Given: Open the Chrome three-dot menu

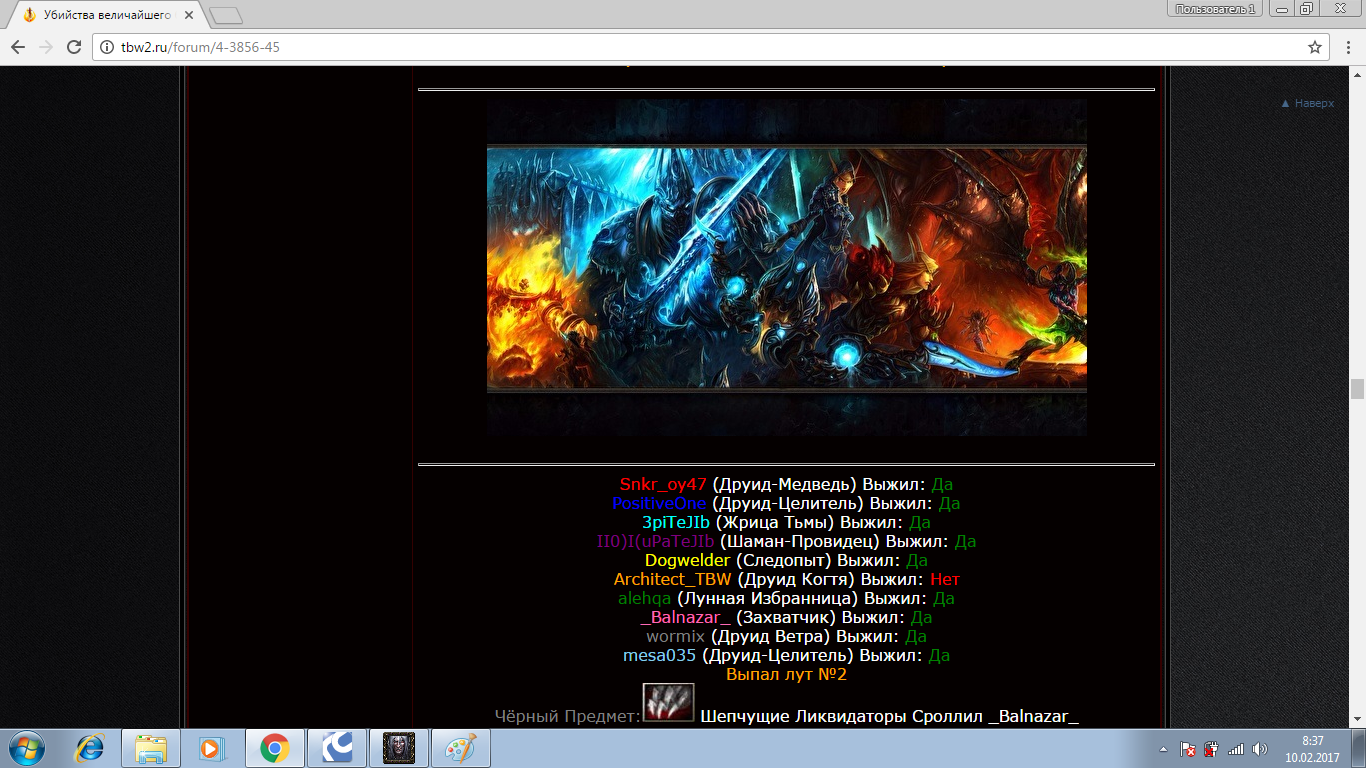Looking at the screenshot, I should tap(1347, 47).
